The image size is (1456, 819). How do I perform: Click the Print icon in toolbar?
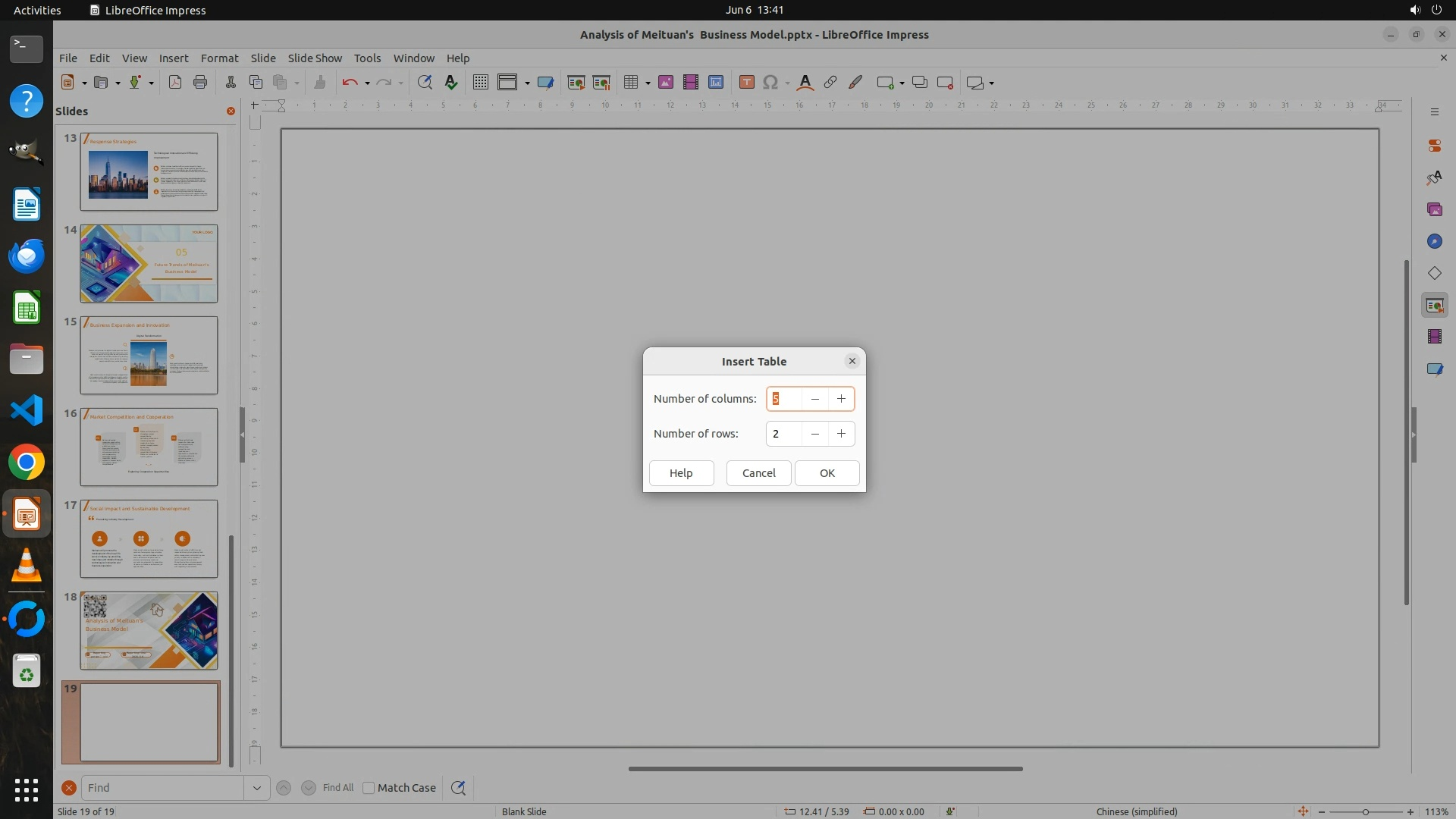(x=200, y=83)
